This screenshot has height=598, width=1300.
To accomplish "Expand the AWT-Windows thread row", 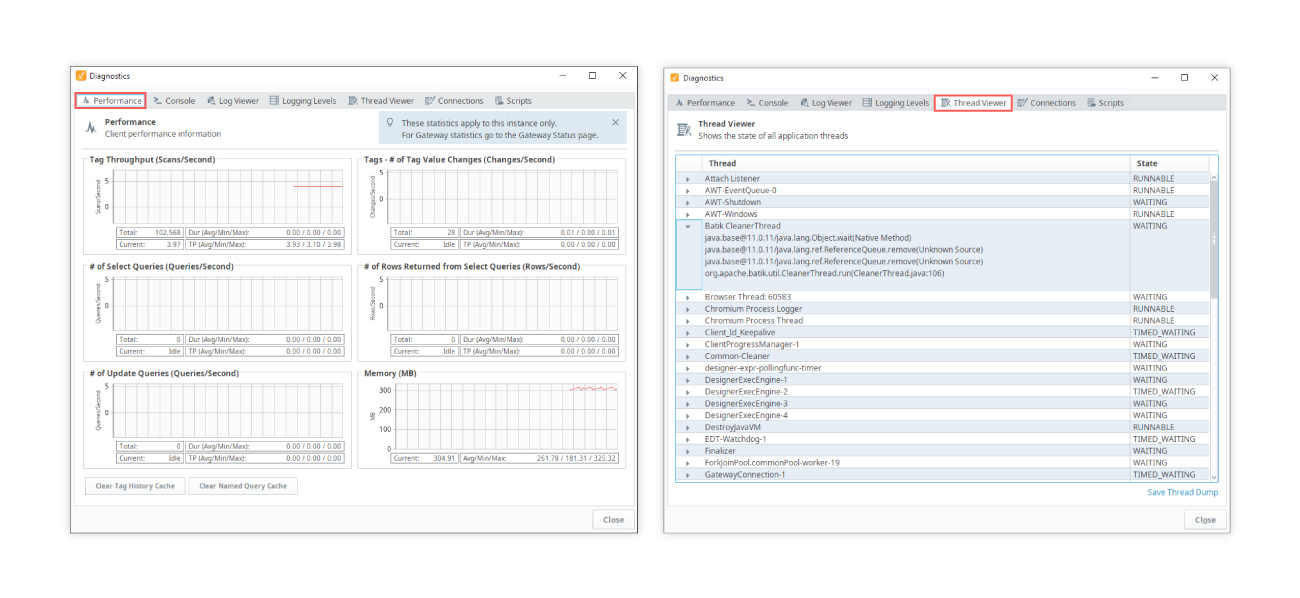I will tap(687, 214).
